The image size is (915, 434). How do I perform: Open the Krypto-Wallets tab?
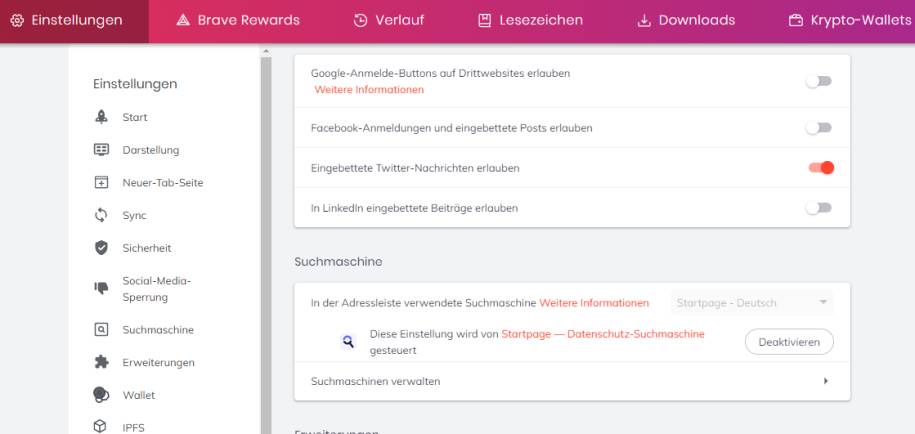coord(849,21)
